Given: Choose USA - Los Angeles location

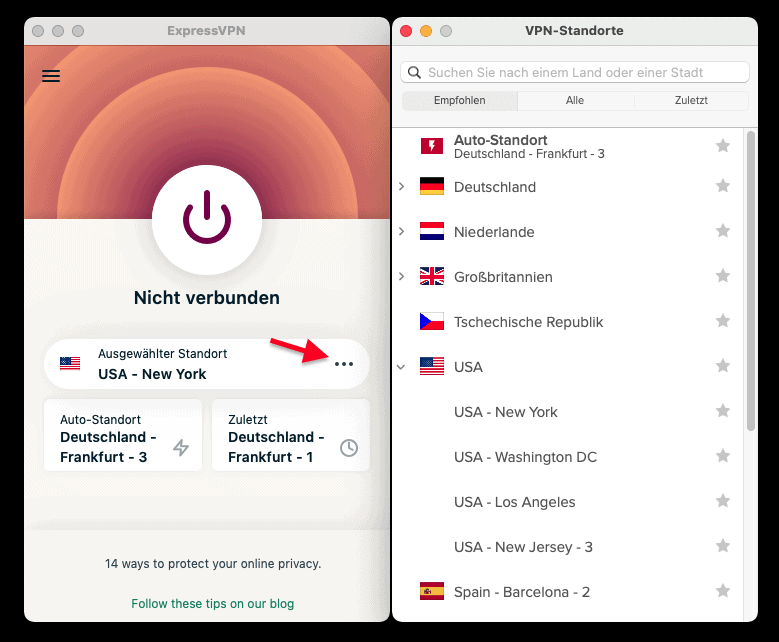Looking at the screenshot, I should [x=569, y=502].
